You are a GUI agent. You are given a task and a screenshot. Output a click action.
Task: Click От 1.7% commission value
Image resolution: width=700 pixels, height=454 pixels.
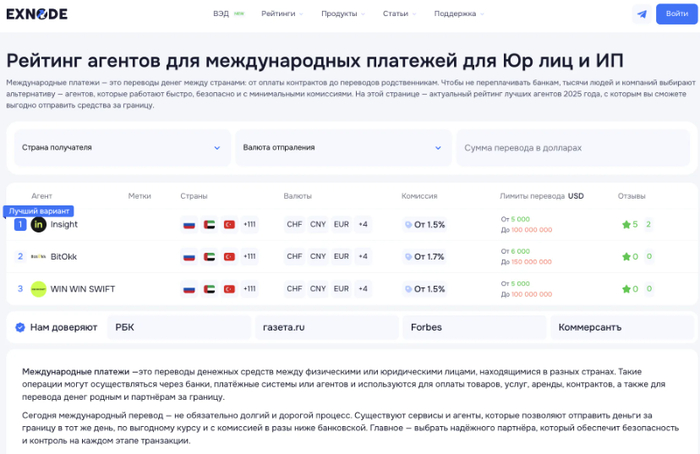[x=429, y=257]
